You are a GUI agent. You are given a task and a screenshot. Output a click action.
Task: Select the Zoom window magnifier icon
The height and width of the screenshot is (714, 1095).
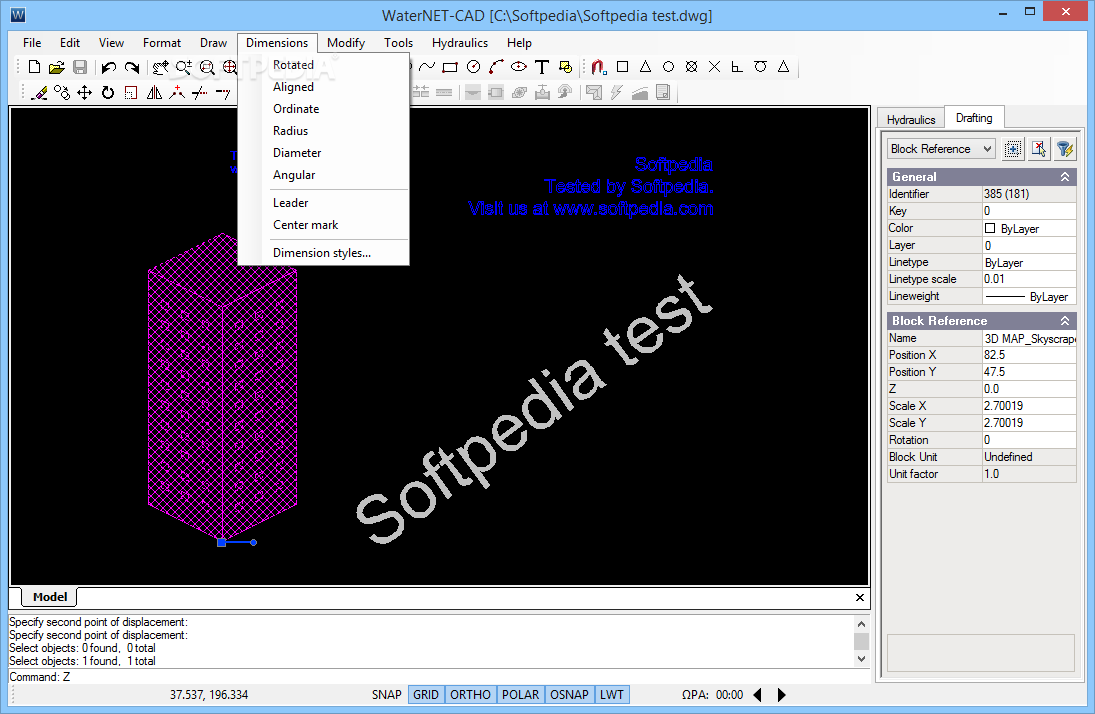[207, 67]
